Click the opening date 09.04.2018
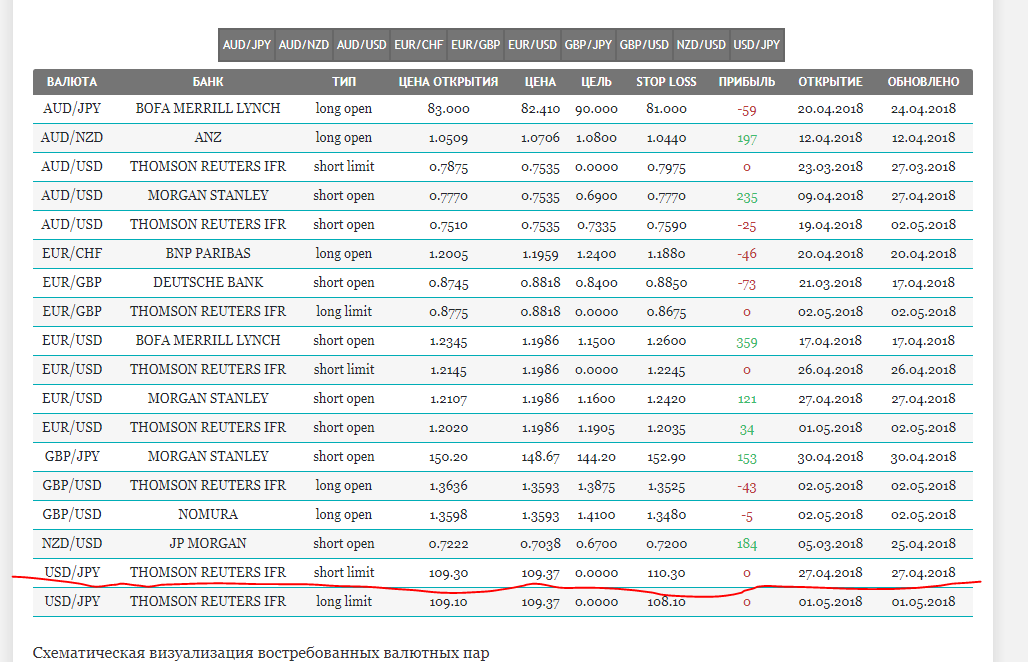Image resolution: width=1028 pixels, height=662 pixels. (830, 196)
